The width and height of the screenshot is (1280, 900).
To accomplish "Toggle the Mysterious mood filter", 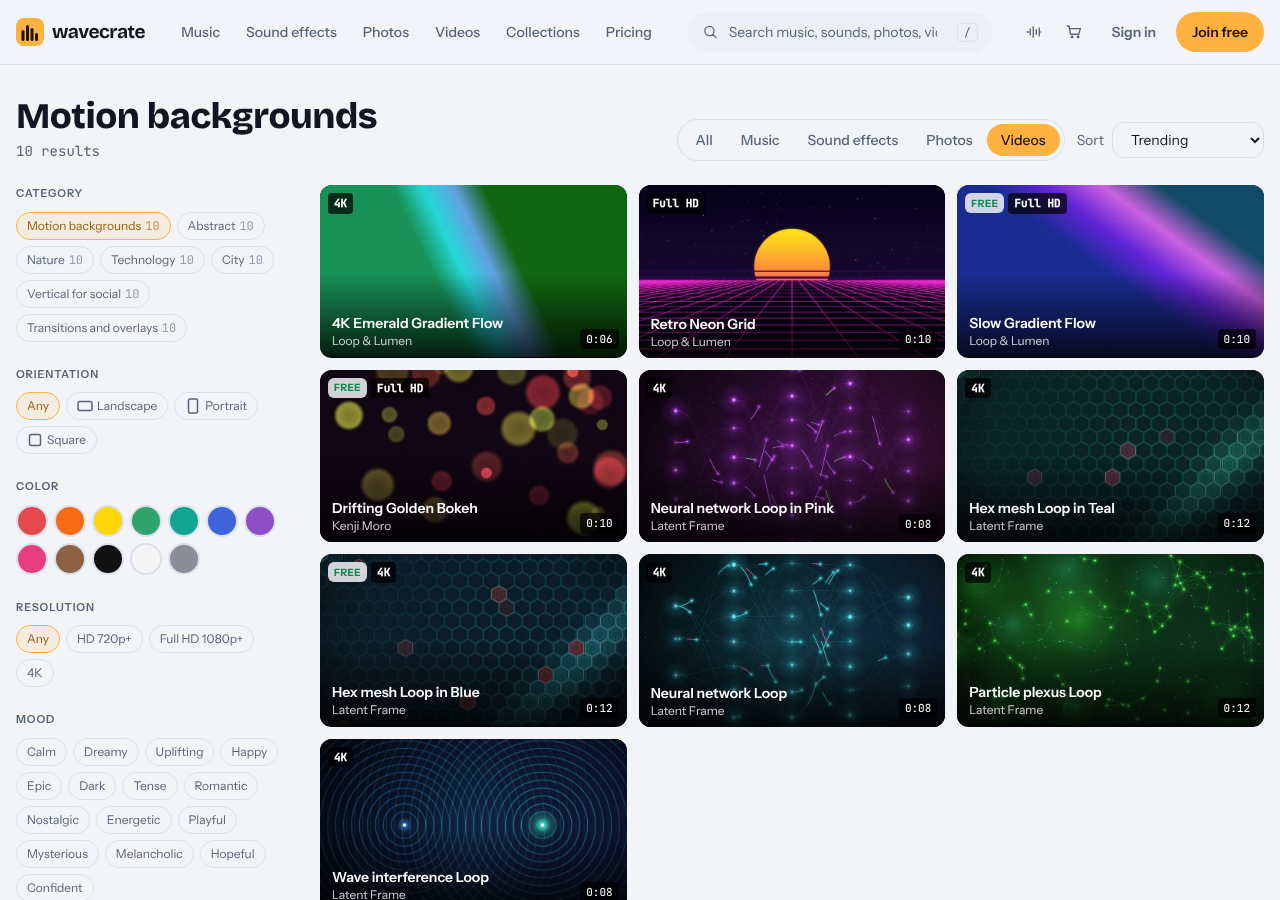I will (x=58, y=854).
